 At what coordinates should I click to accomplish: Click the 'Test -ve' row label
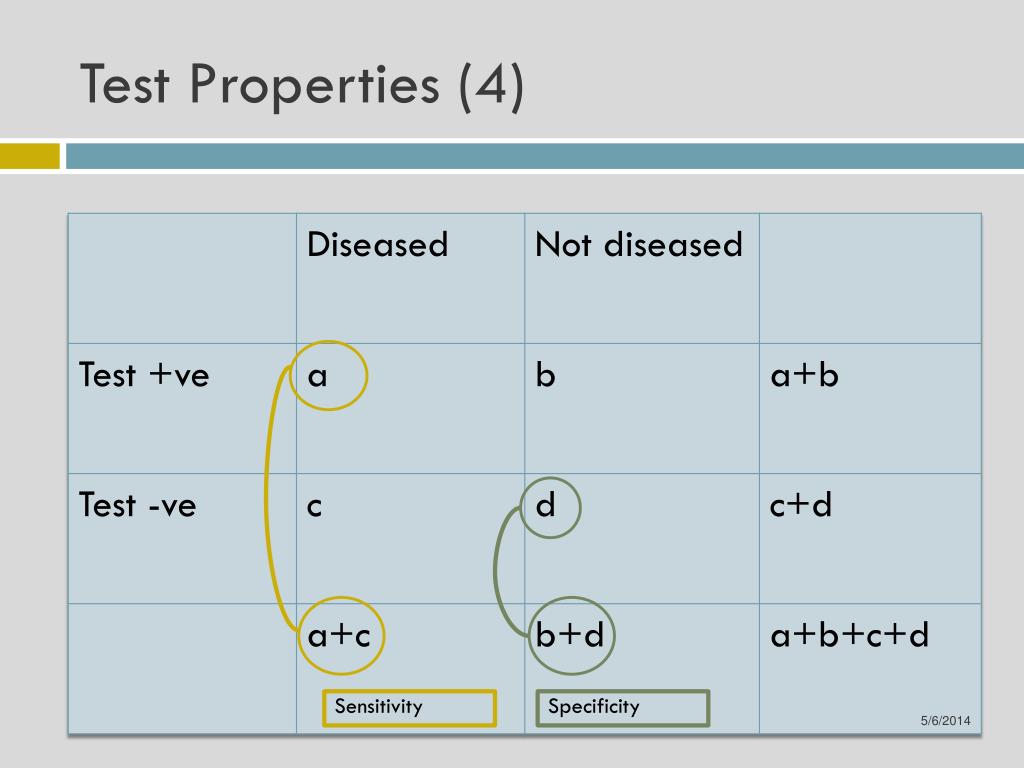click(x=138, y=505)
